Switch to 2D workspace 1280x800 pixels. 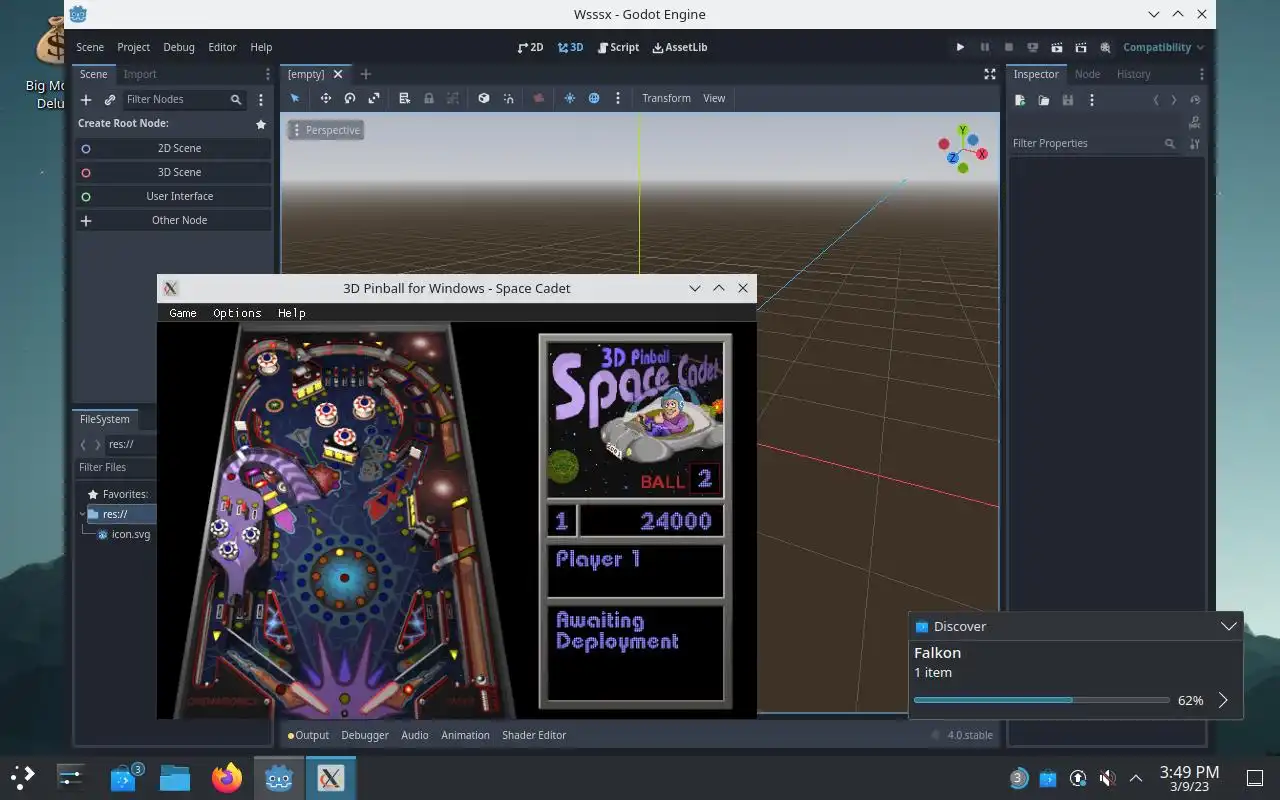pyautogui.click(x=530, y=47)
